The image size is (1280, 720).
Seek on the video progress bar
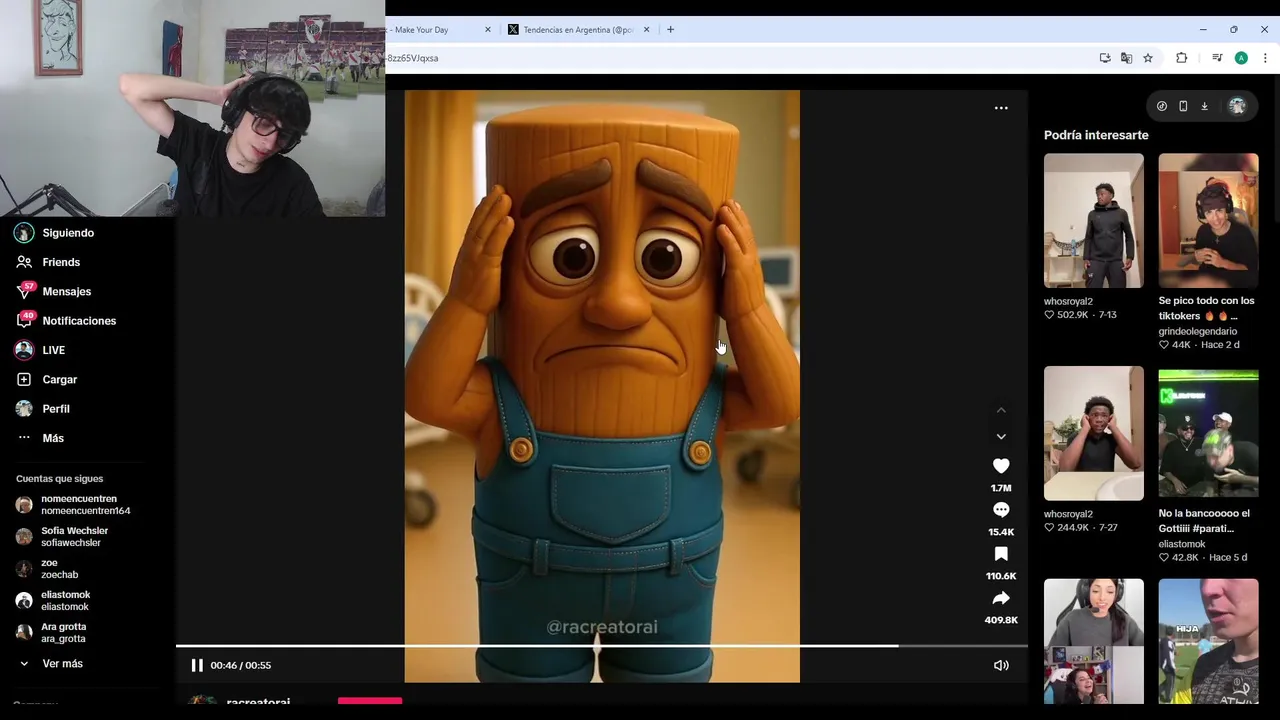pyautogui.click(x=601, y=646)
